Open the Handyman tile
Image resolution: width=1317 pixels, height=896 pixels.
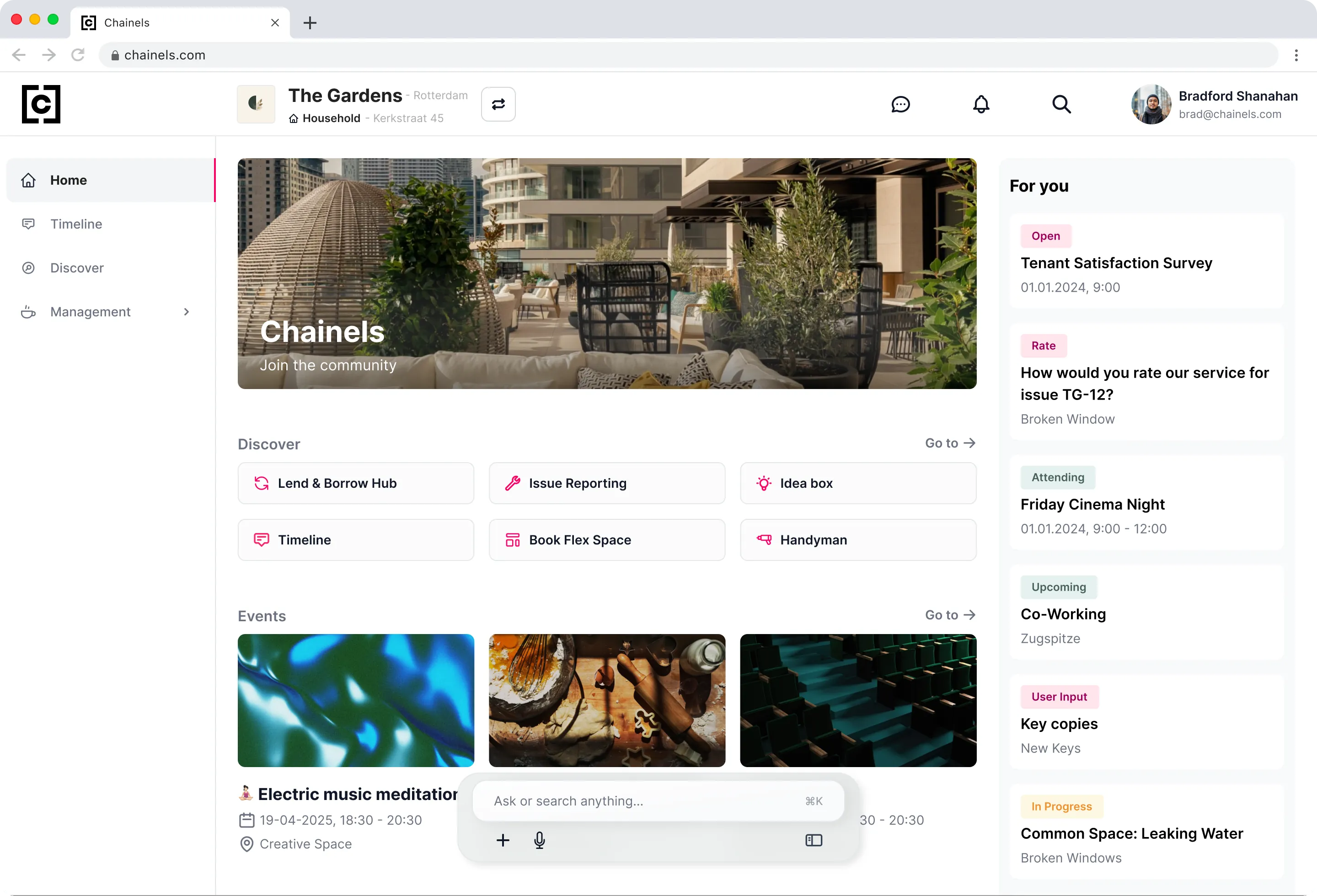(x=858, y=540)
